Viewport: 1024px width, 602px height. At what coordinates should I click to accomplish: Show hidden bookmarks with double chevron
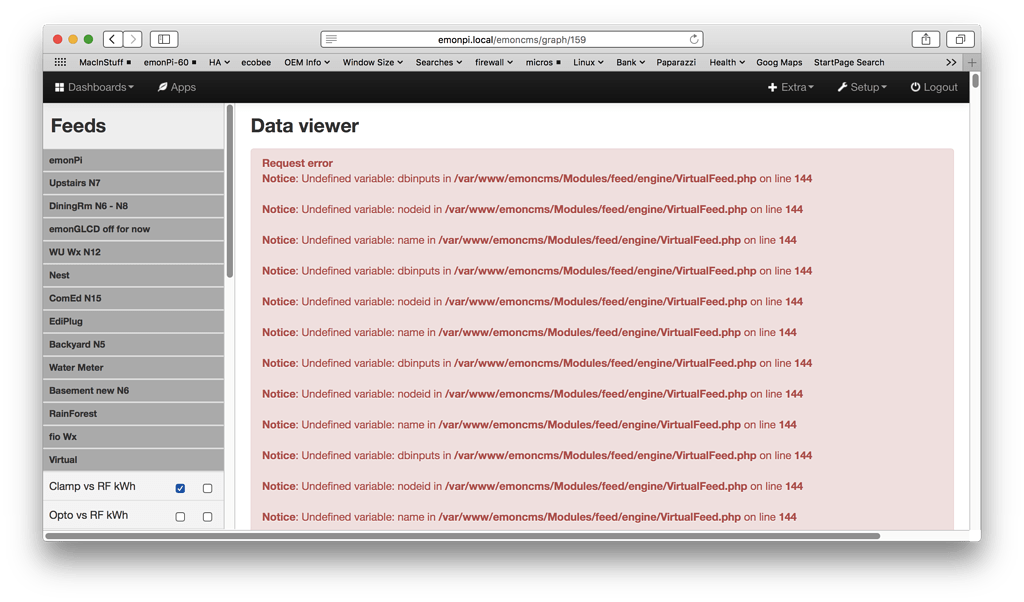click(x=951, y=62)
